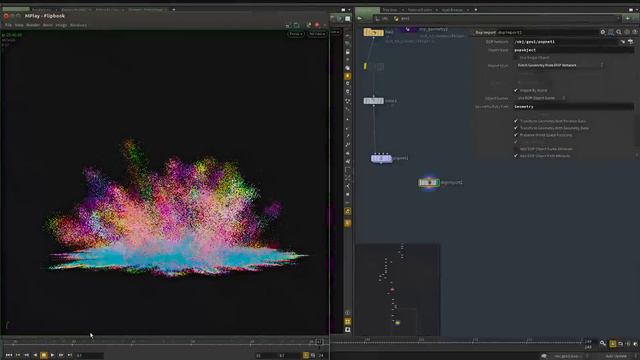Click the magnifier icon at playbar right end

(x=603, y=344)
